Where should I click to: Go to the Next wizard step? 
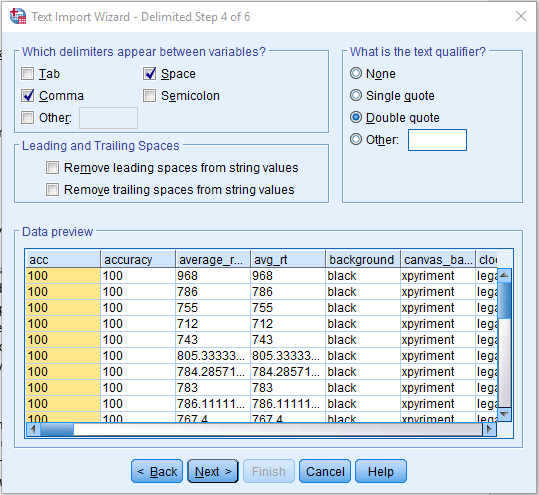(213, 471)
